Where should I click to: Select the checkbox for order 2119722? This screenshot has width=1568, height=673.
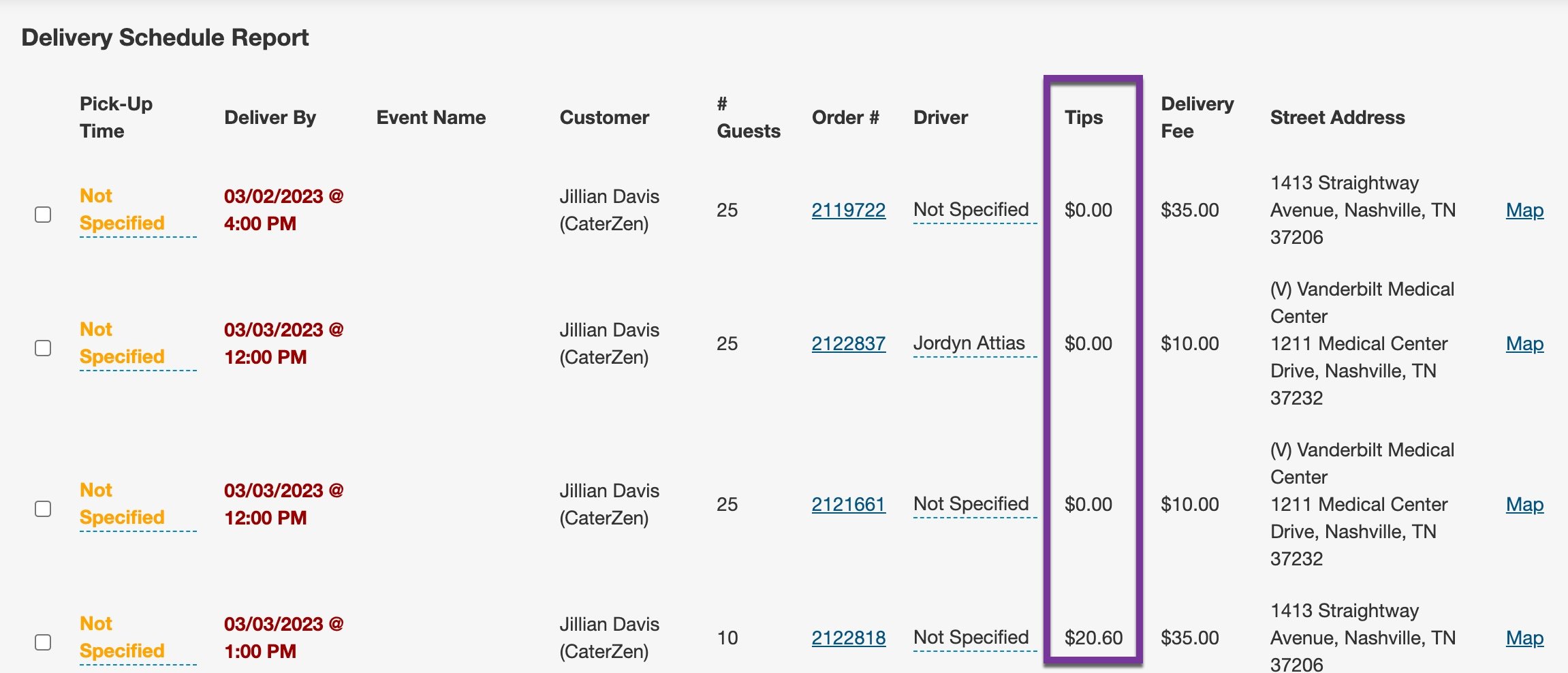coord(42,215)
